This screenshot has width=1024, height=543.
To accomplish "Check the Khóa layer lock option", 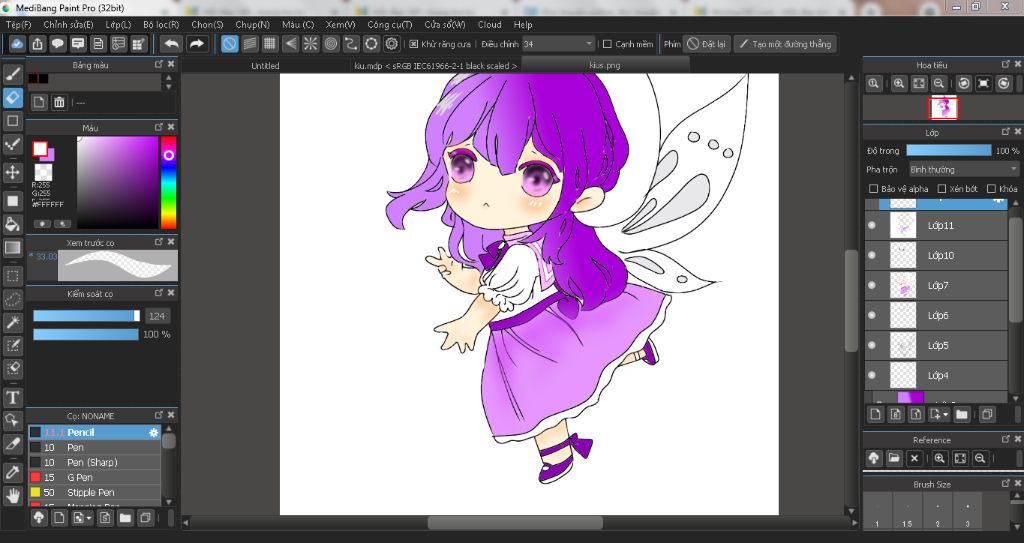I will pos(991,189).
